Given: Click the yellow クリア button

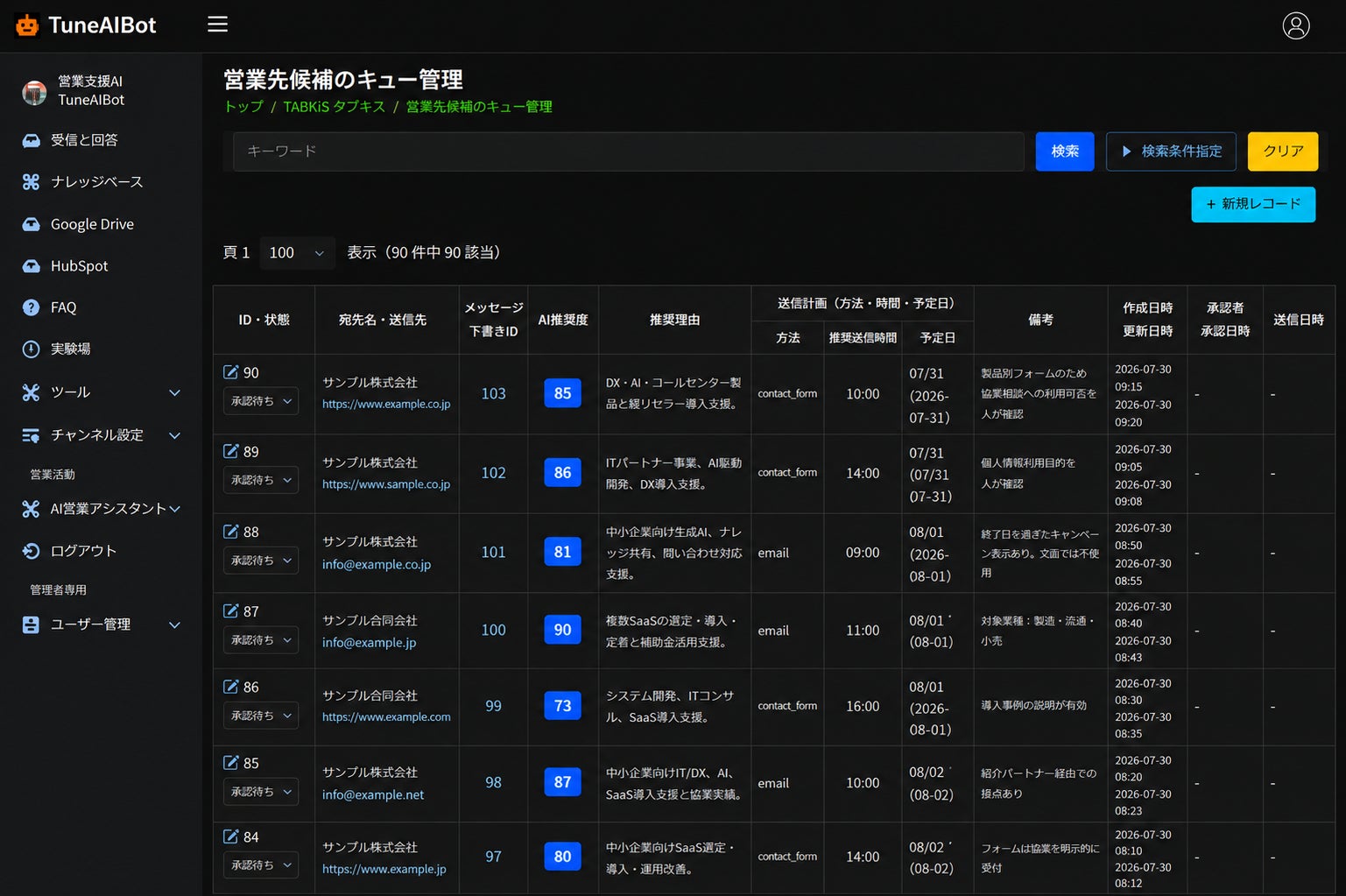Looking at the screenshot, I should (1283, 152).
